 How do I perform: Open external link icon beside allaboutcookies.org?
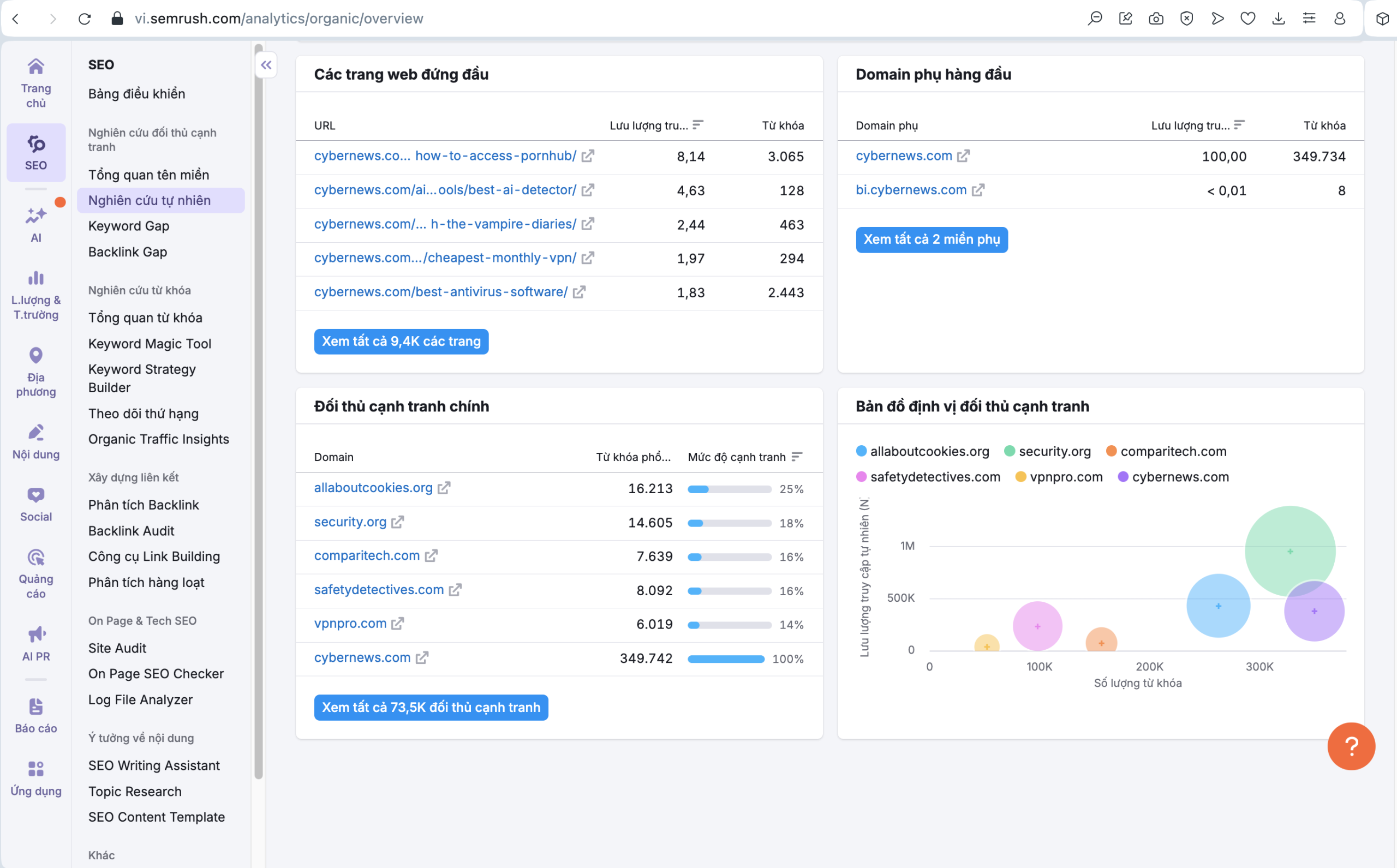pos(444,488)
